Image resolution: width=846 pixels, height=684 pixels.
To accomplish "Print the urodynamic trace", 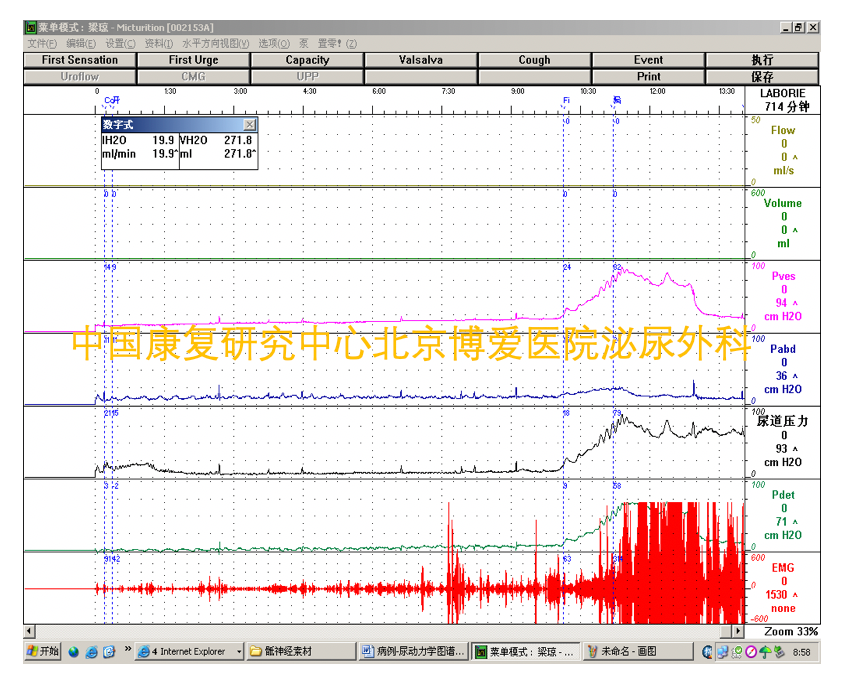I will point(649,77).
